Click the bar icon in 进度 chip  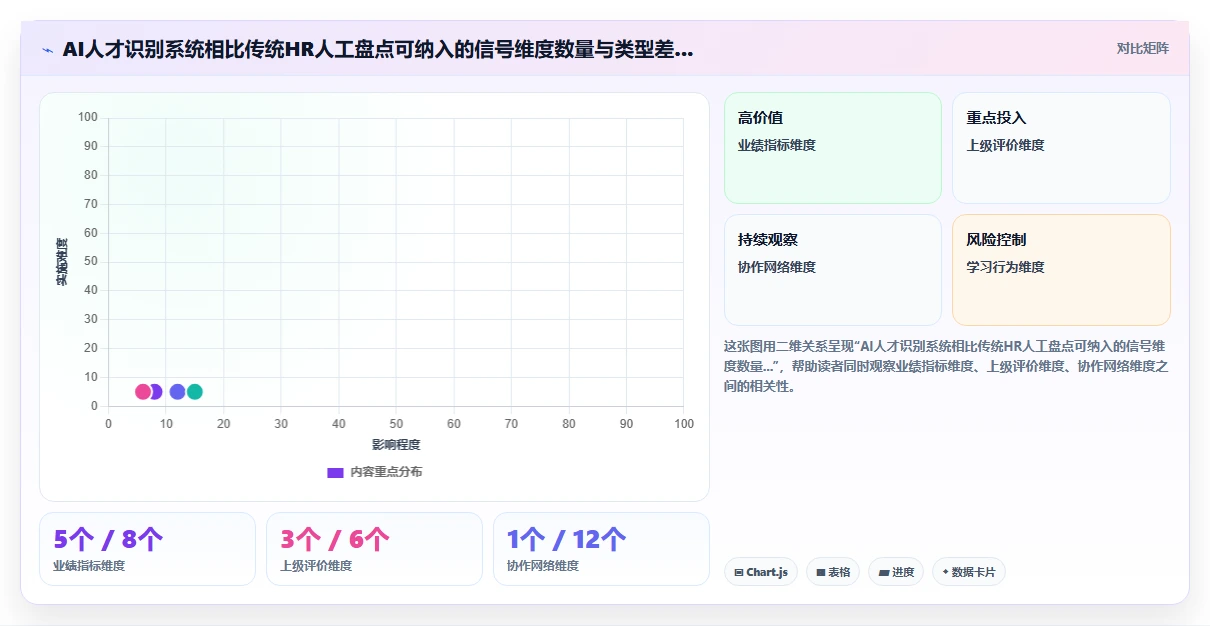[884, 573]
